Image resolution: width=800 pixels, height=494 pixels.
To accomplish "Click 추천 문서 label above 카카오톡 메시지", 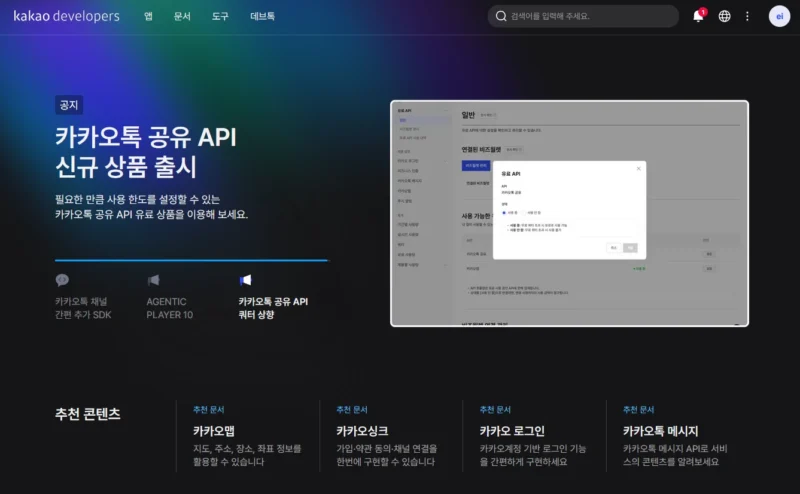I will pos(639,410).
